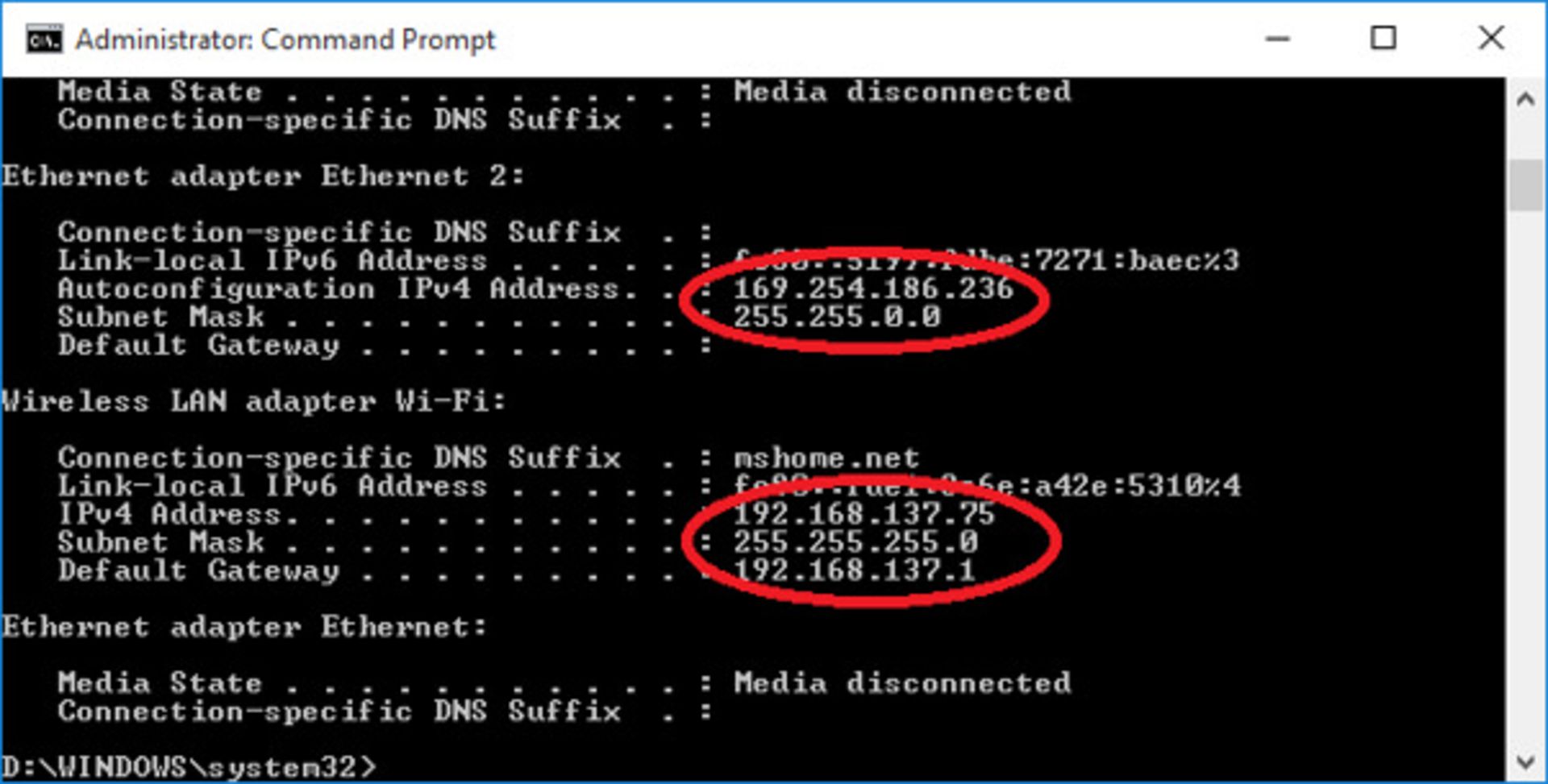Click the IPv6 address ending in baec%3
1548x784 pixels.
pos(986,260)
